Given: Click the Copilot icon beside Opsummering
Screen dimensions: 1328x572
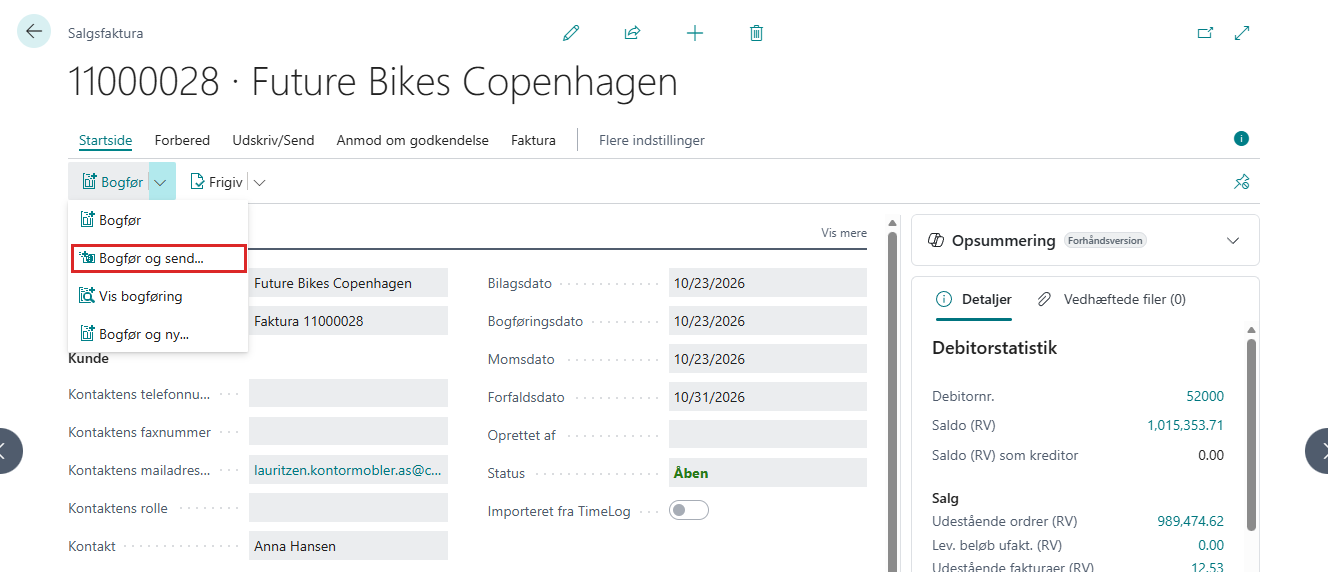Looking at the screenshot, I should [937, 241].
